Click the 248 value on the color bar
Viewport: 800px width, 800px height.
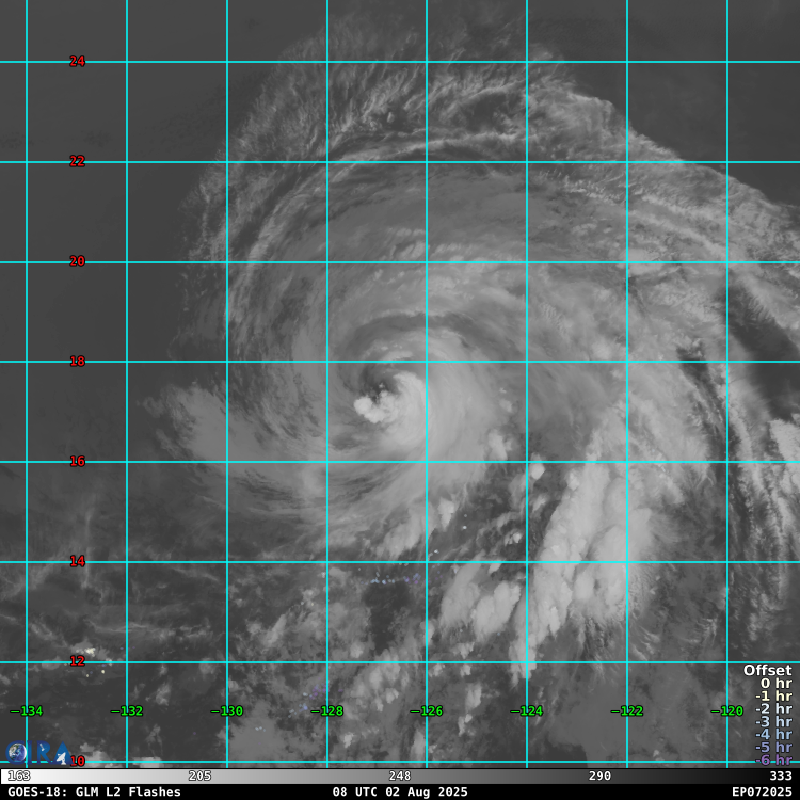tap(400, 776)
